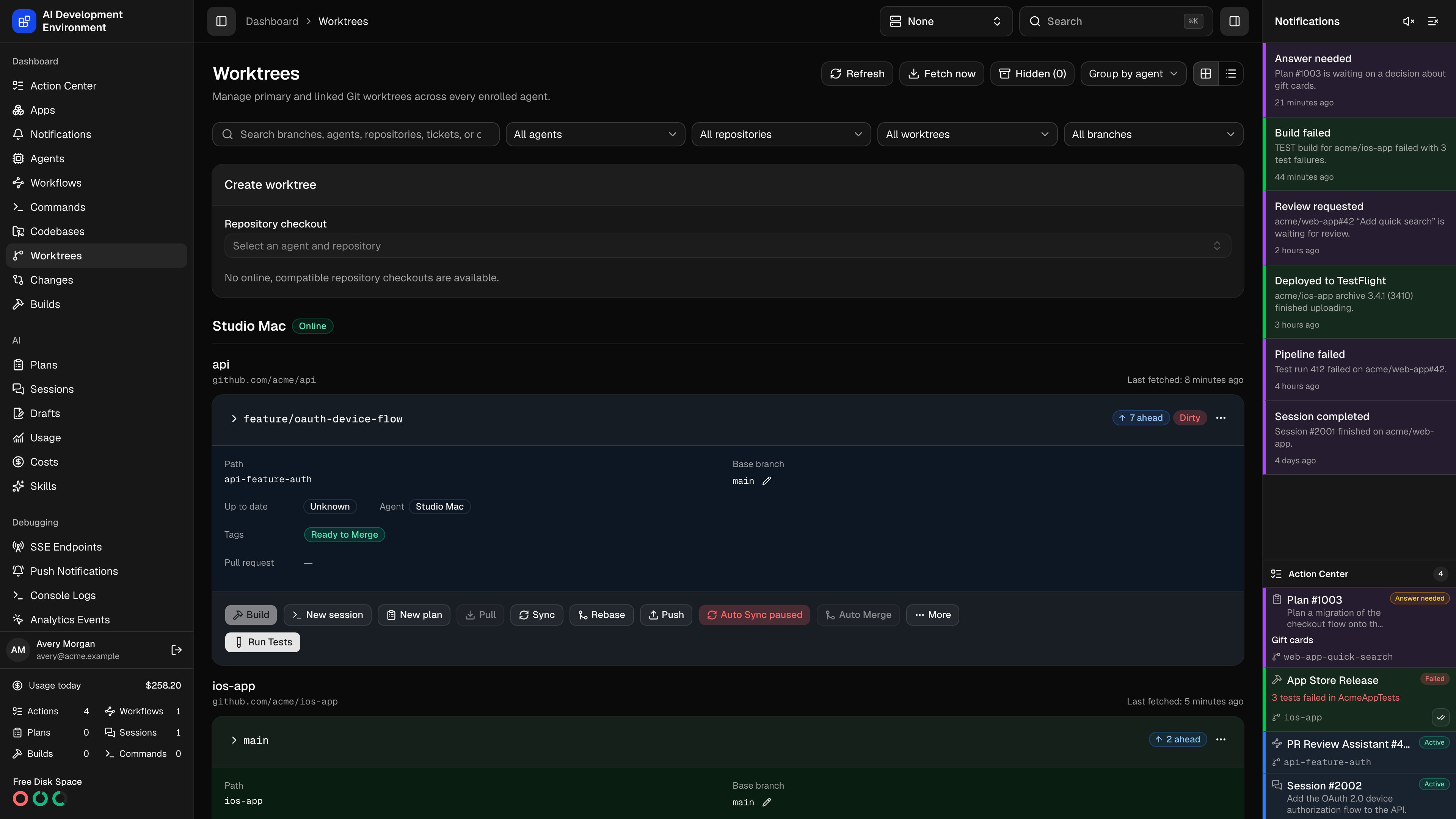Switch to list view of worktrees
The height and width of the screenshot is (819, 1456).
pyautogui.click(x=1230, y=74)
